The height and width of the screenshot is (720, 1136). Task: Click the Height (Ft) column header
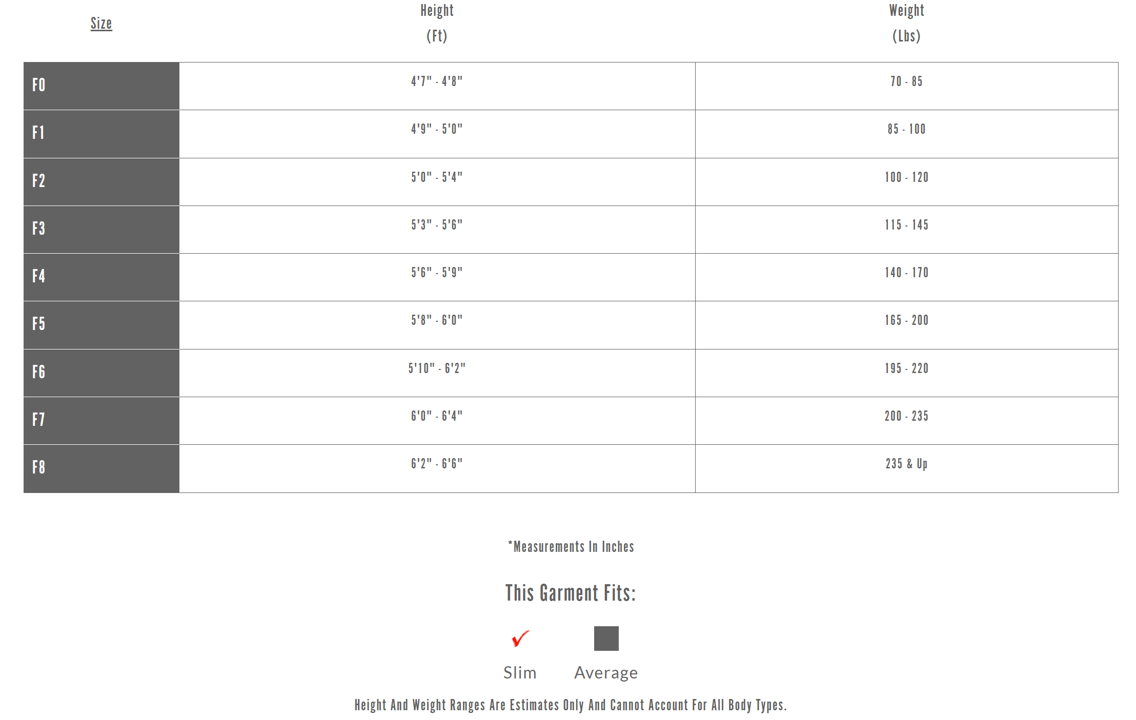tap(437, 23)
